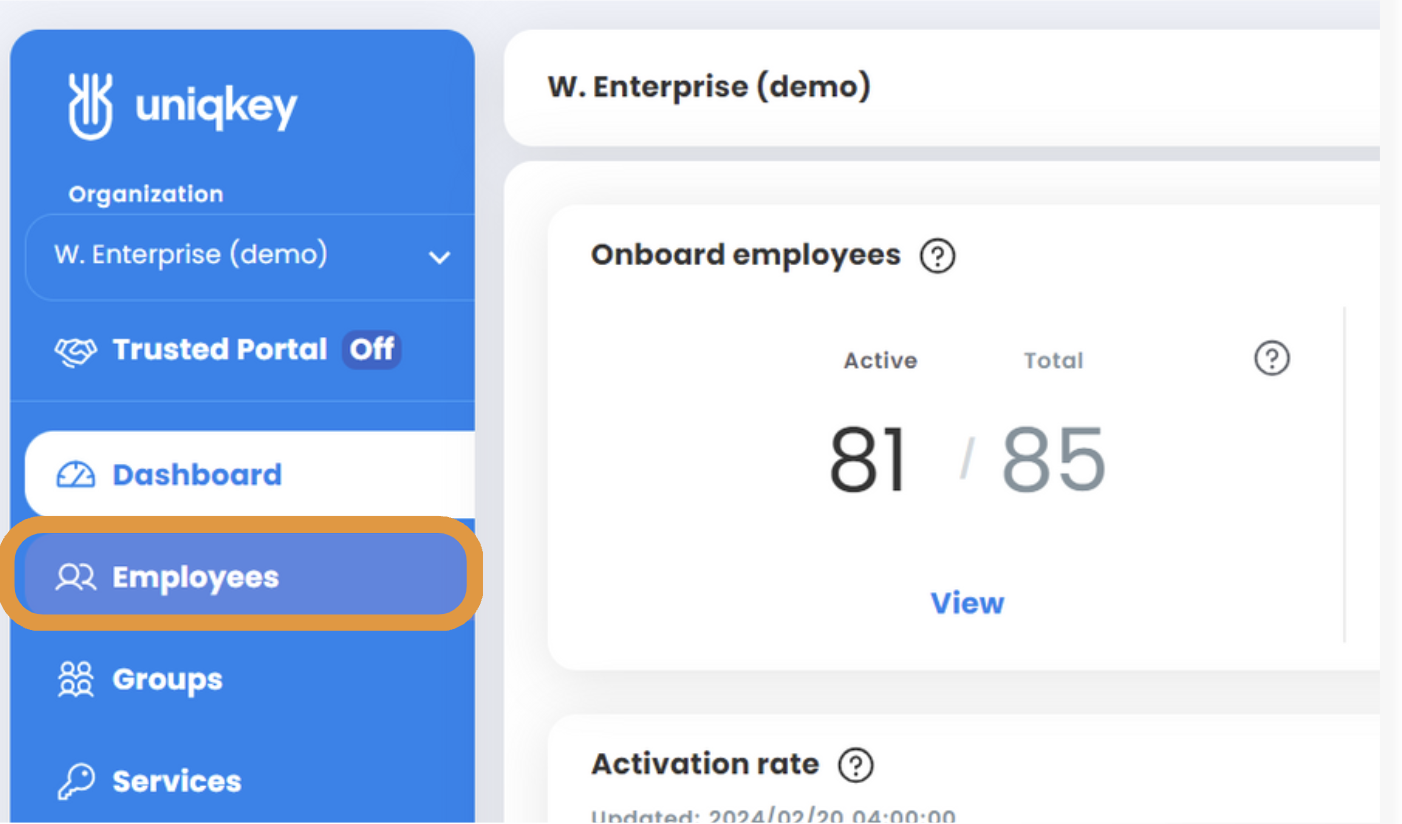Click the Dashboard gauge icon
Image resolution: width=1402 pixels, height=824 pixels.
76,474
